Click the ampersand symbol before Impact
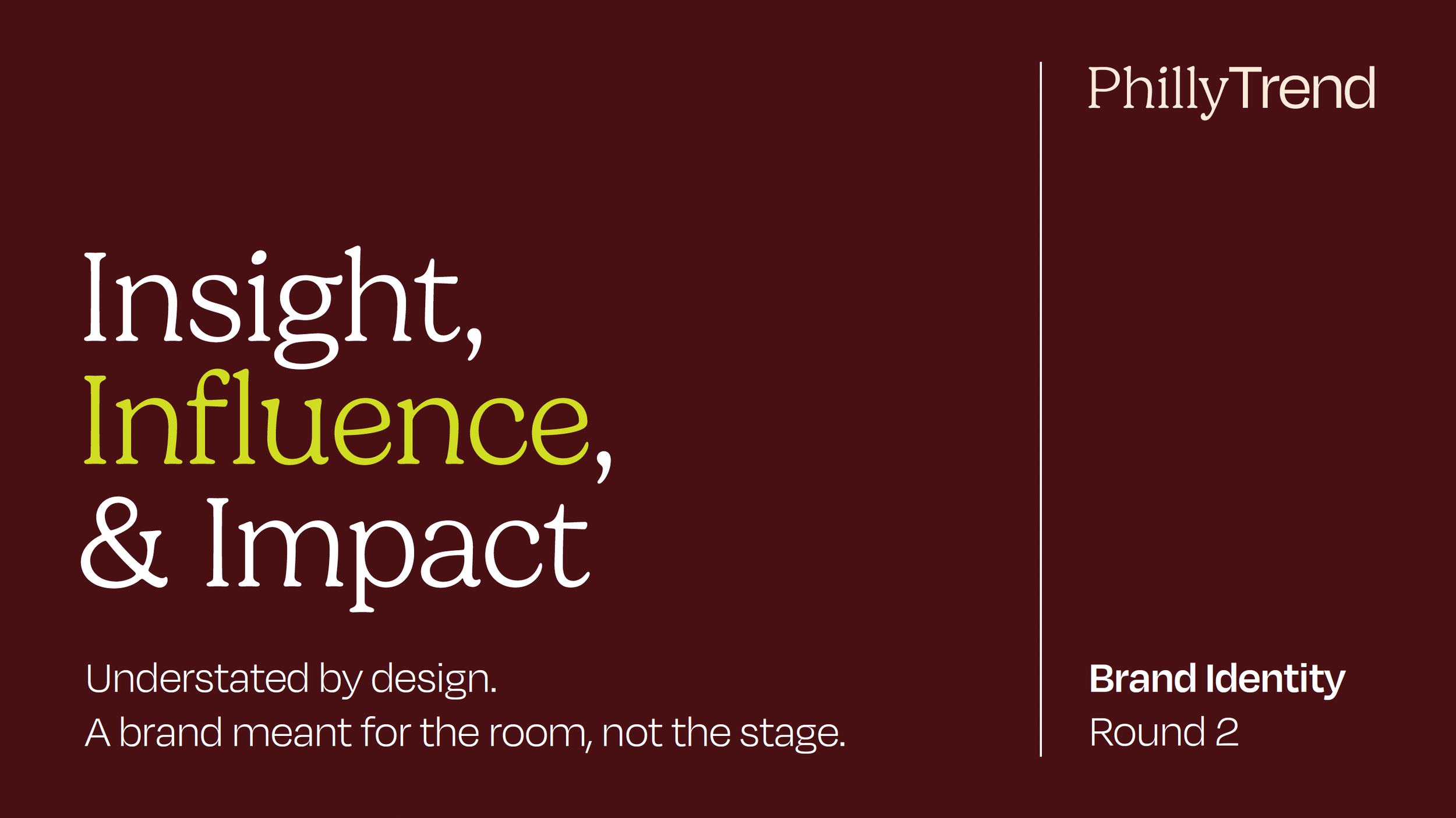 coord(123,543)
